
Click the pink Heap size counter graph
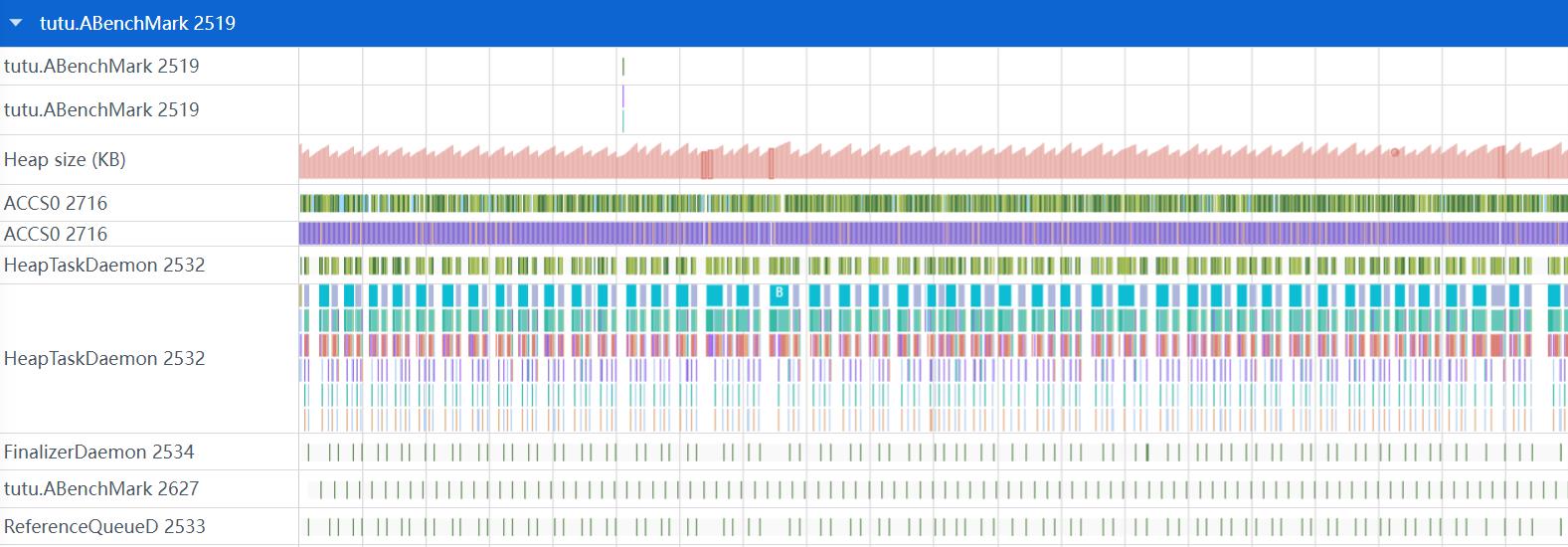933,165
